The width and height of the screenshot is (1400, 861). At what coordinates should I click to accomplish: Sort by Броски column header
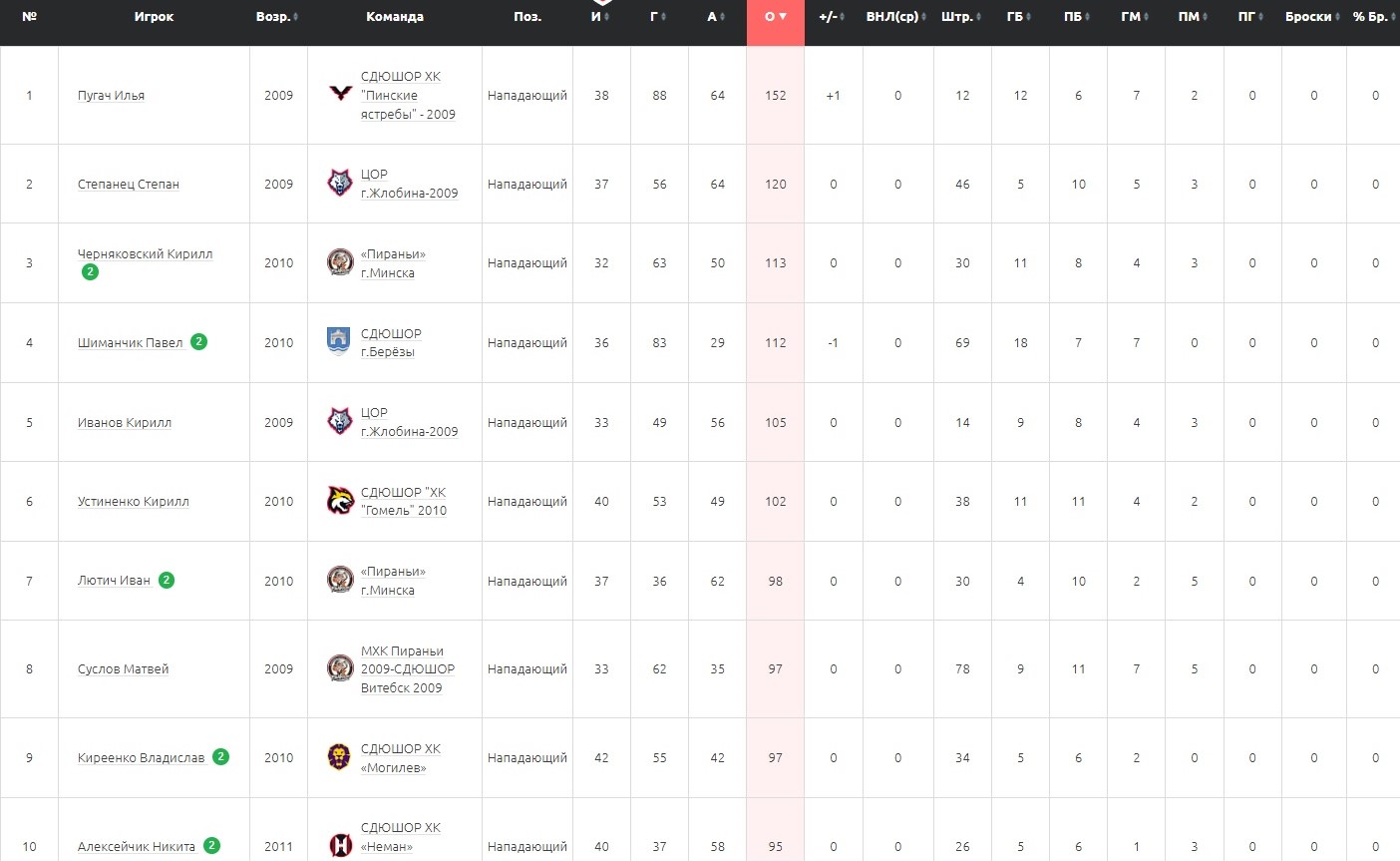[x=1312, y=17]
